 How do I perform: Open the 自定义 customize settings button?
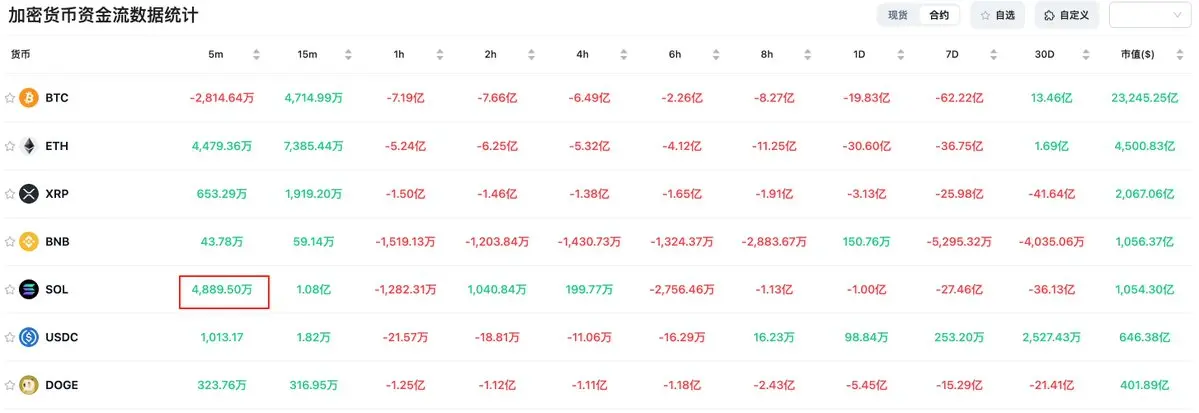click(x=1067, y=15)
